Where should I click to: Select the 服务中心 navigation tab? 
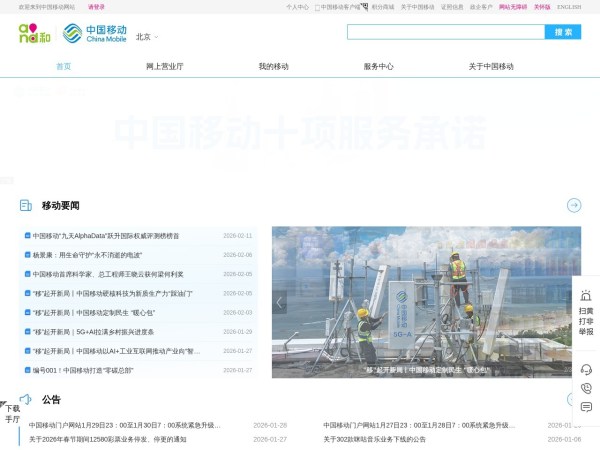click(x=378, y=66)
